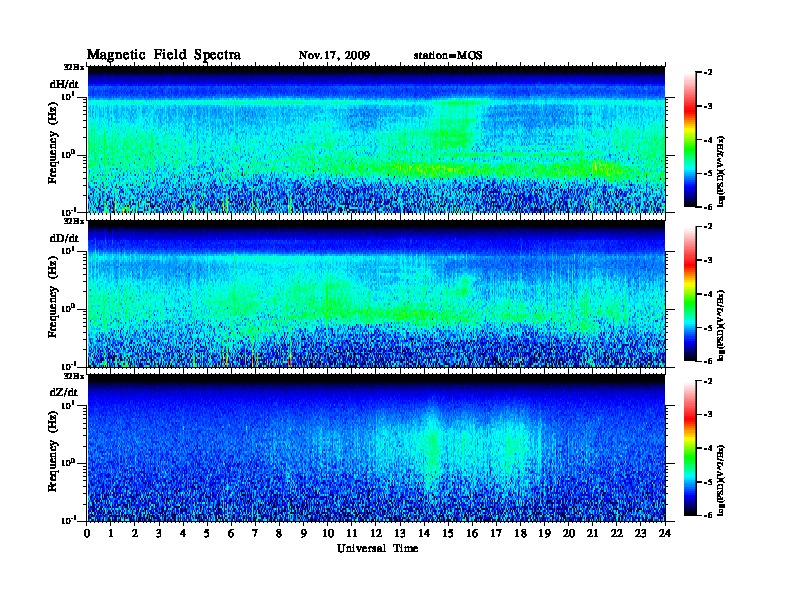Click the log(PSD) units label of dZ/dt color bar

pos(721,481)
